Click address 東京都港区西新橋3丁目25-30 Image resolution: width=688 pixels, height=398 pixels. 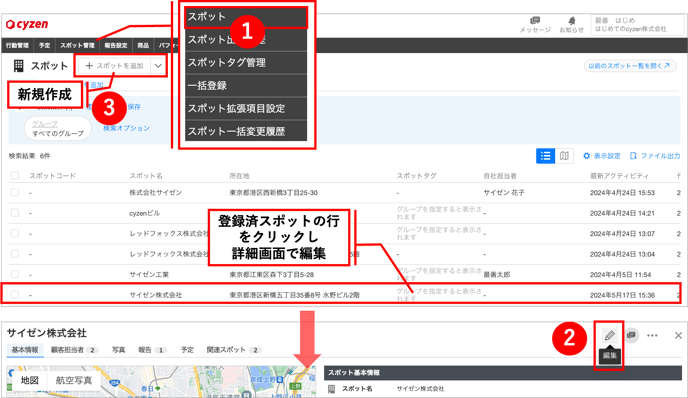pyautogui.click(x=273, y=192)
